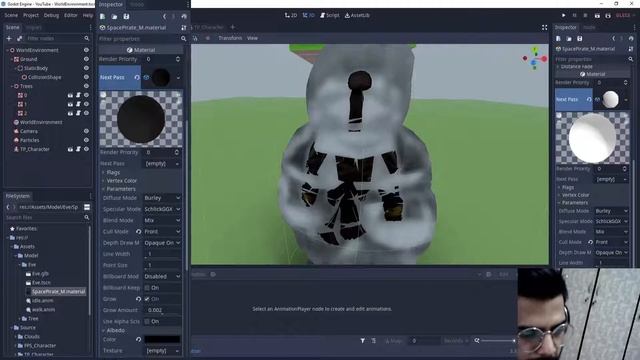Viewport: 640px width, 360px height.
Task: Toggle visibility of CollisionShape node
Action: point(86,77)
